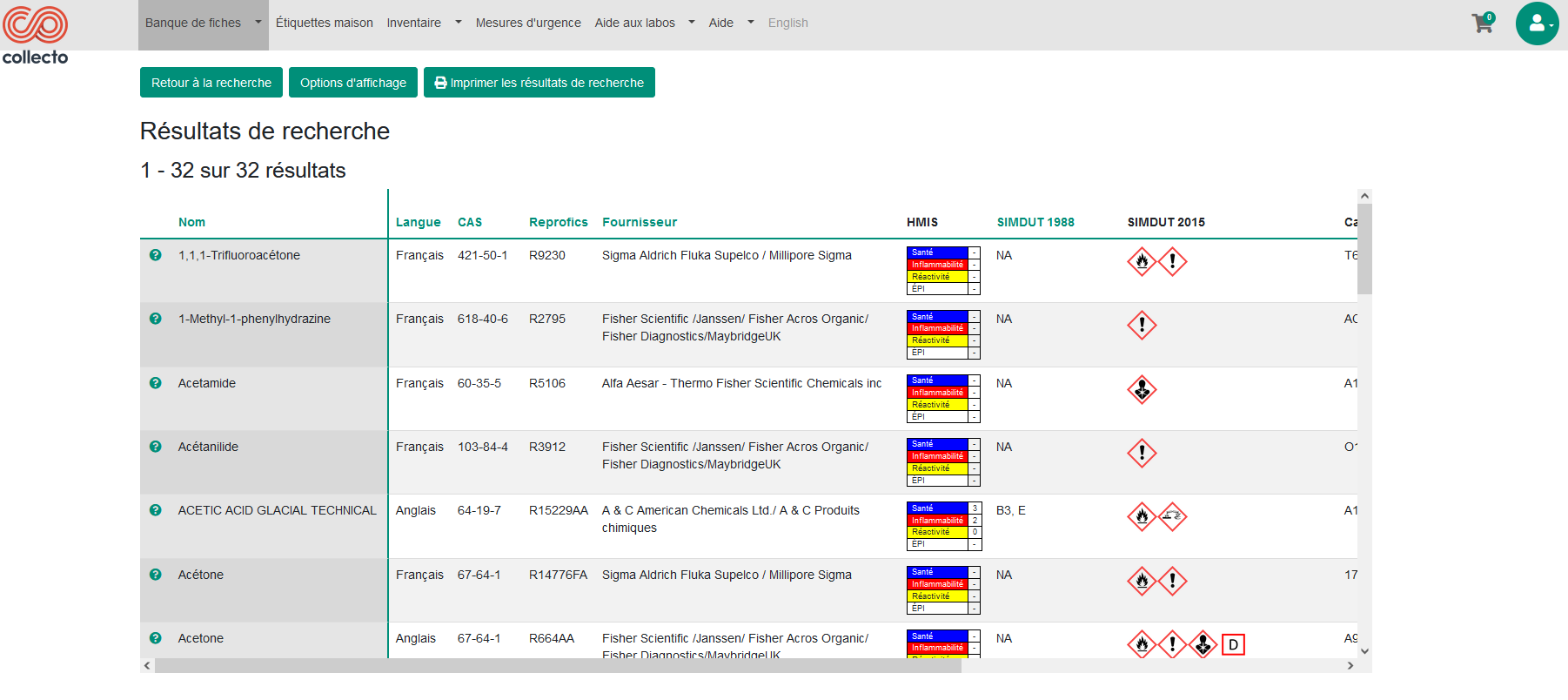
Task: Expand the Aide aux labos dropdown arrow
Action: coord(692,22)
